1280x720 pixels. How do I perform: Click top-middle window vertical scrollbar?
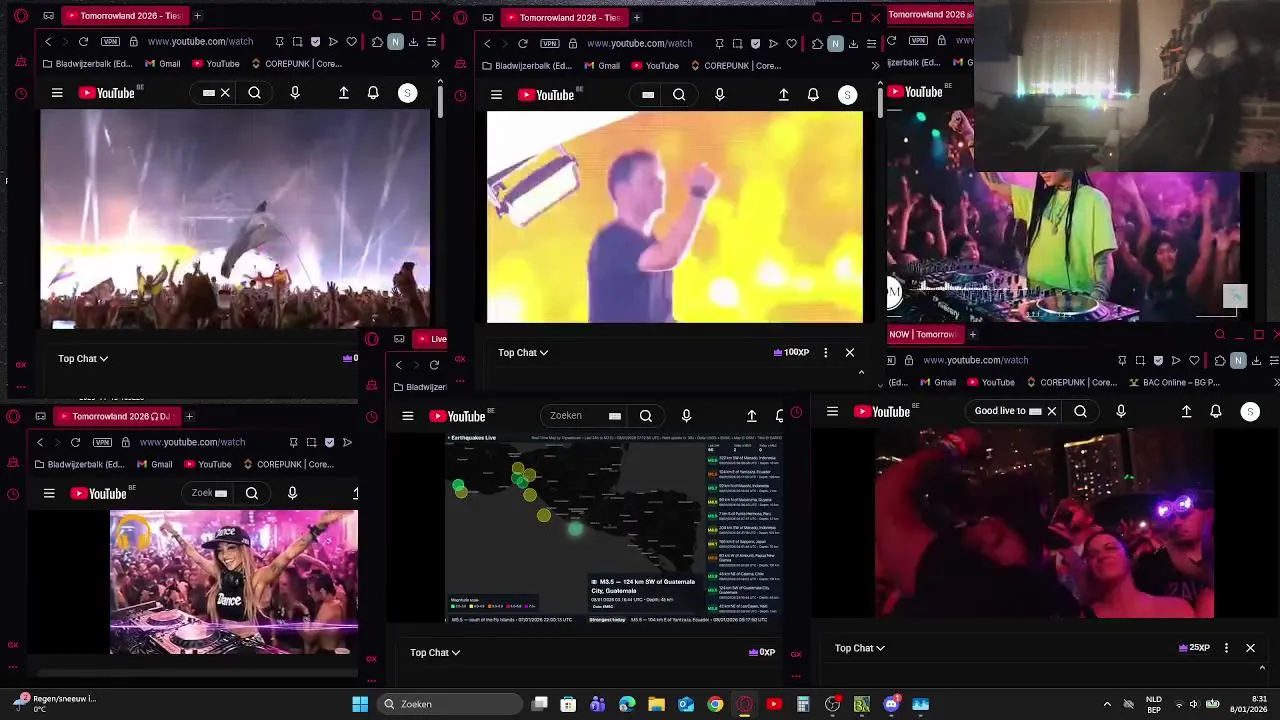click(879, 102)
